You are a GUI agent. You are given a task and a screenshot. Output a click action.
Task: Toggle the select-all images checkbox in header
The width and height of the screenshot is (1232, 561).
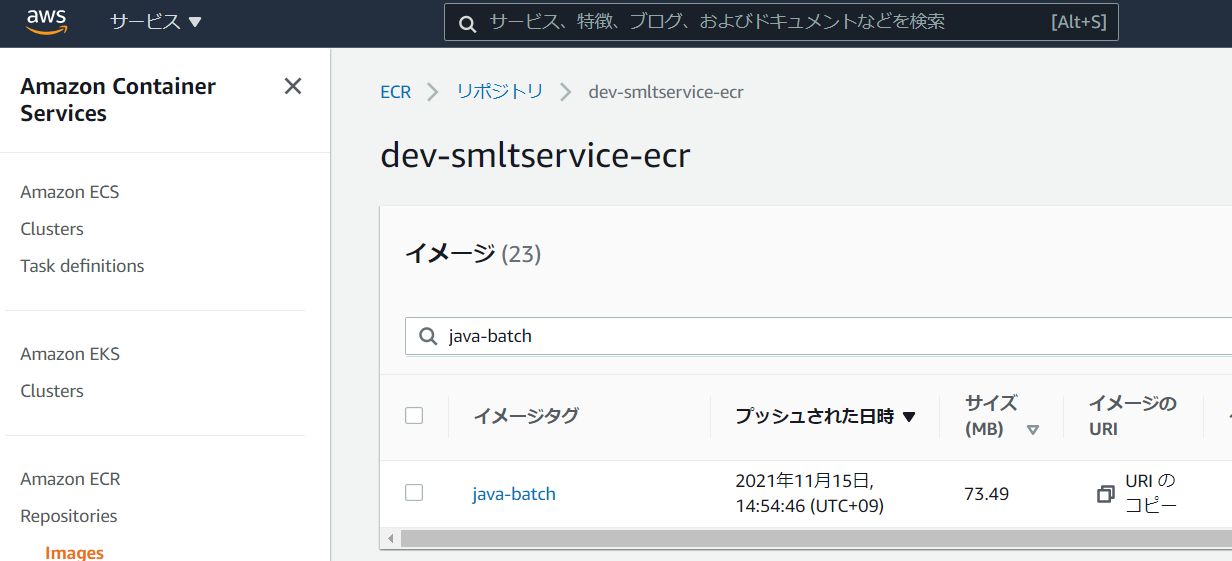tap(414, 416)
